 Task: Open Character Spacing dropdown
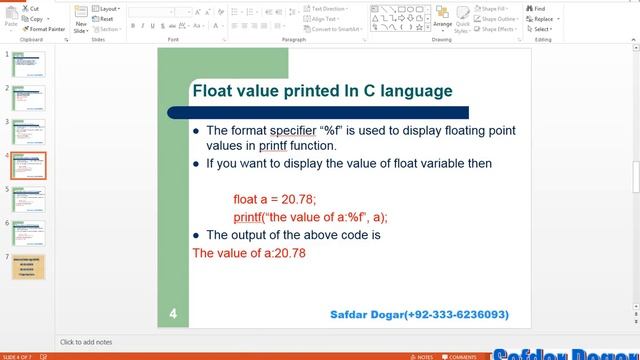183,26
